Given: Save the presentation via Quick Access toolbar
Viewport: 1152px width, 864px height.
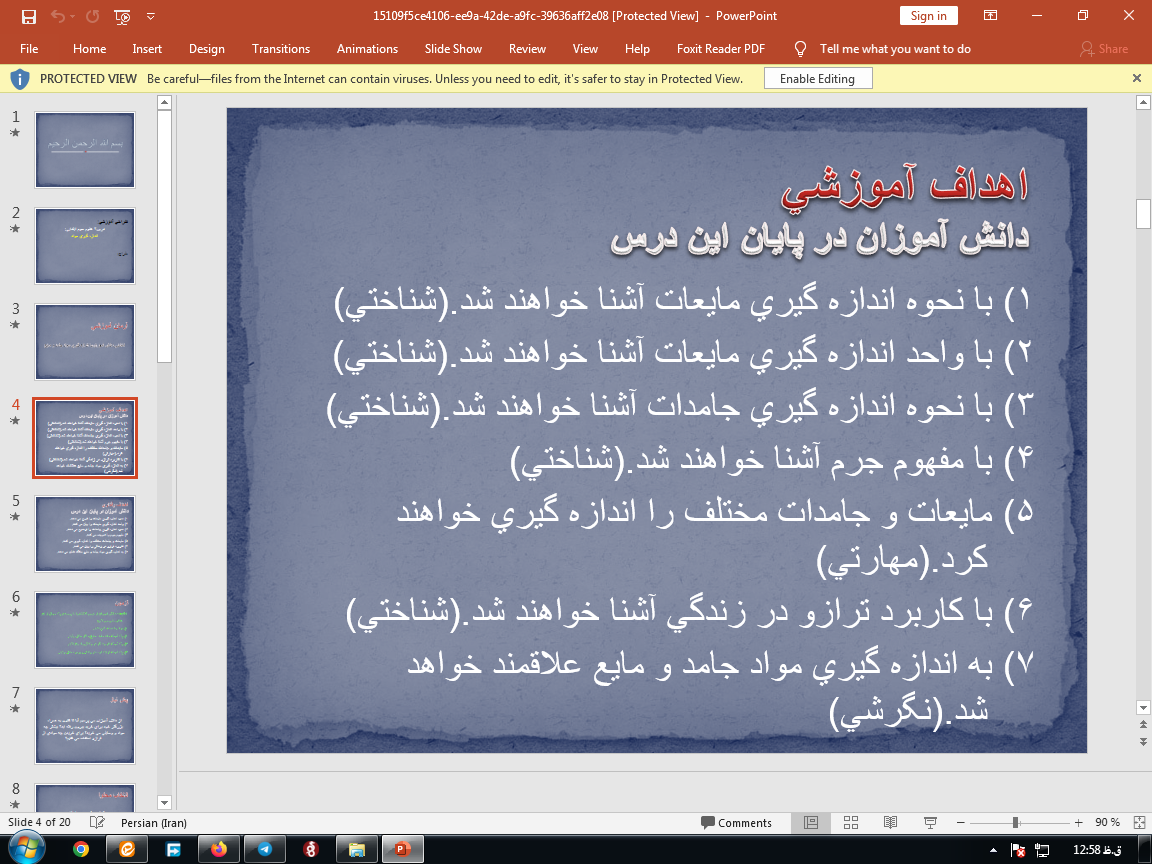Looking at the screenshot, I should 28,15.
